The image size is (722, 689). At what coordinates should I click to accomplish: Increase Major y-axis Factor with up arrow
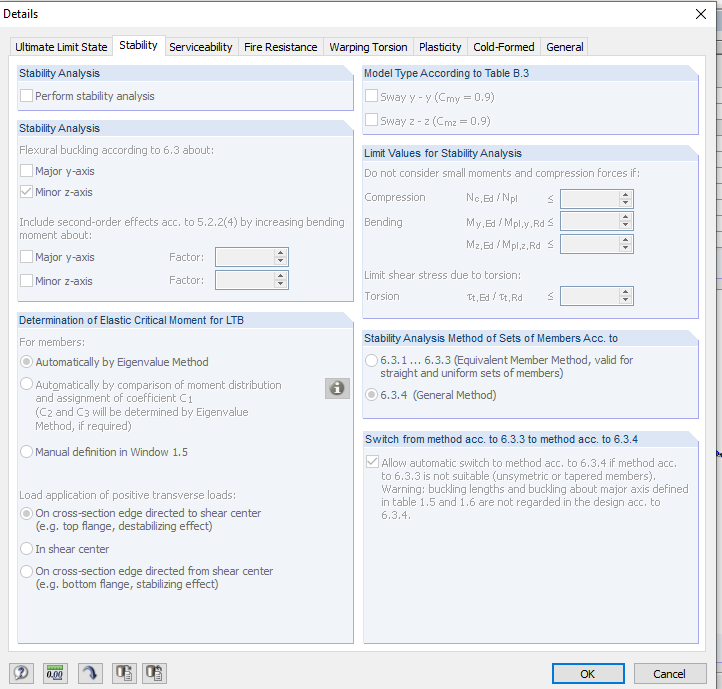pos(280,253)
